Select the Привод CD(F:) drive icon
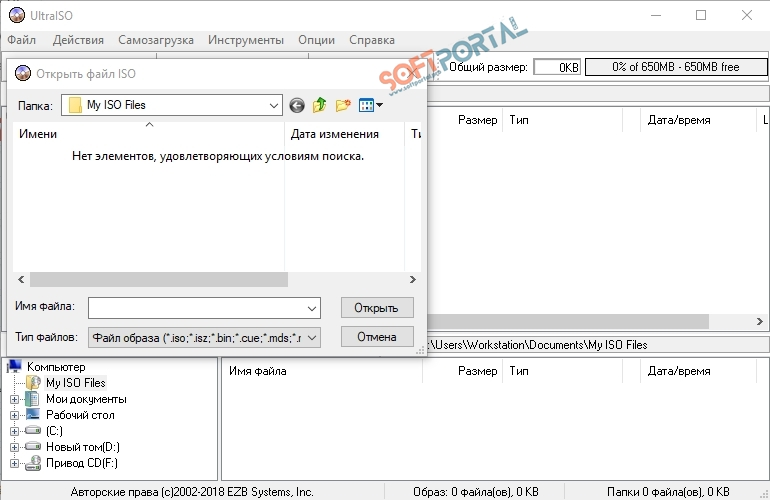770x500 pixels. [x=33, y=463]
